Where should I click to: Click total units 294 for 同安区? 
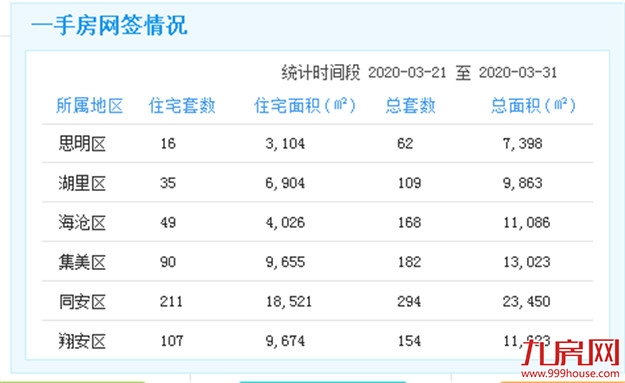pyautogui.click(x=409, y=301)
